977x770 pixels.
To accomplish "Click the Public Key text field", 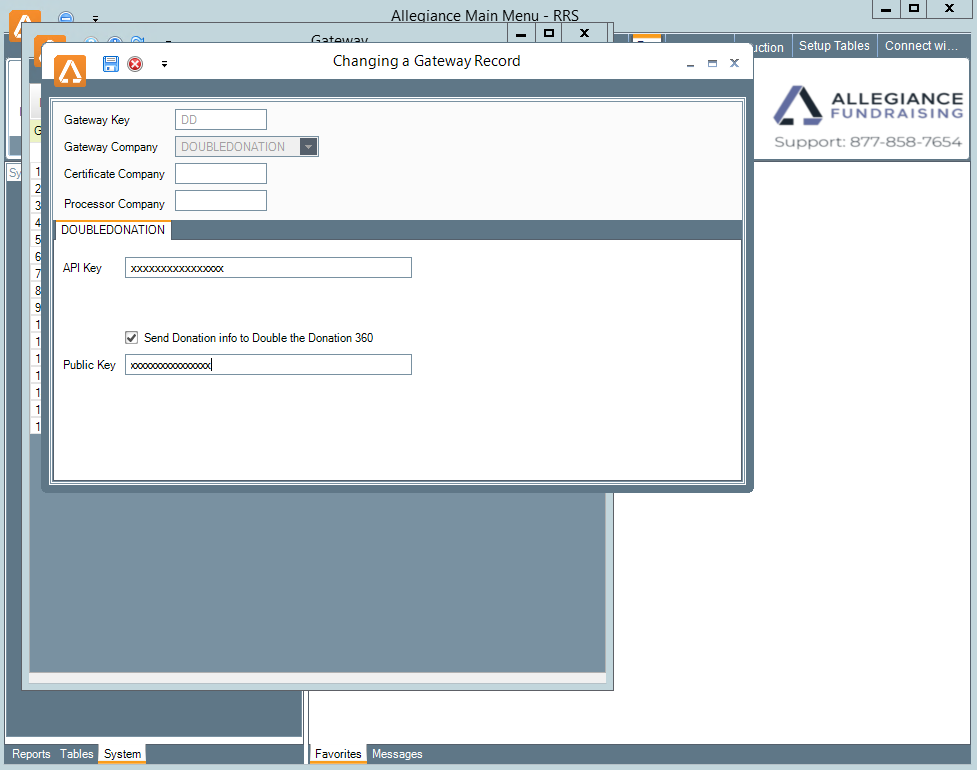I will [x=268, y=364].
